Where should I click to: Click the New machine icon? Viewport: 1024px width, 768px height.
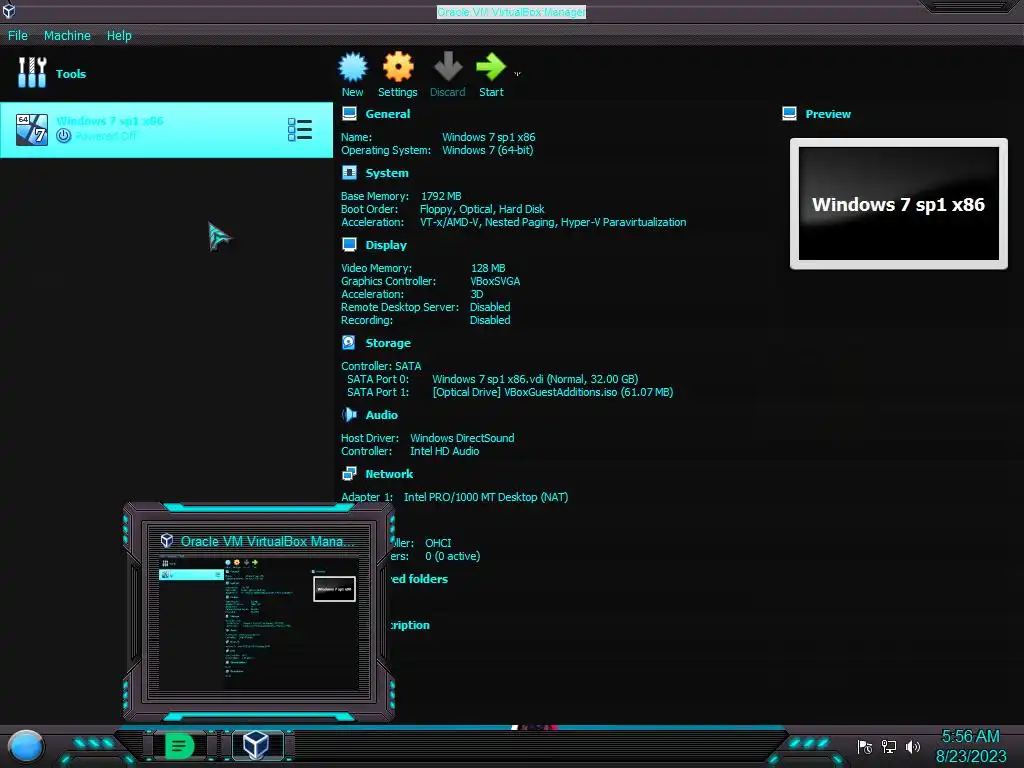(x=353, y=67)
